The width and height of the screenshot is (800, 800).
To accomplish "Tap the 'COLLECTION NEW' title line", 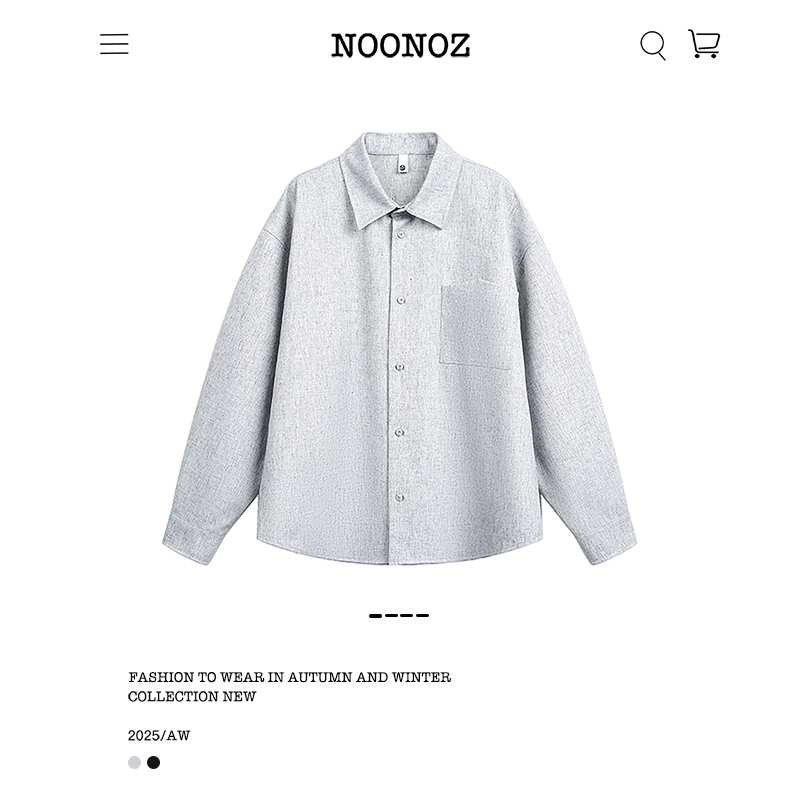I will pyautogui.click(x=191, y=696).
